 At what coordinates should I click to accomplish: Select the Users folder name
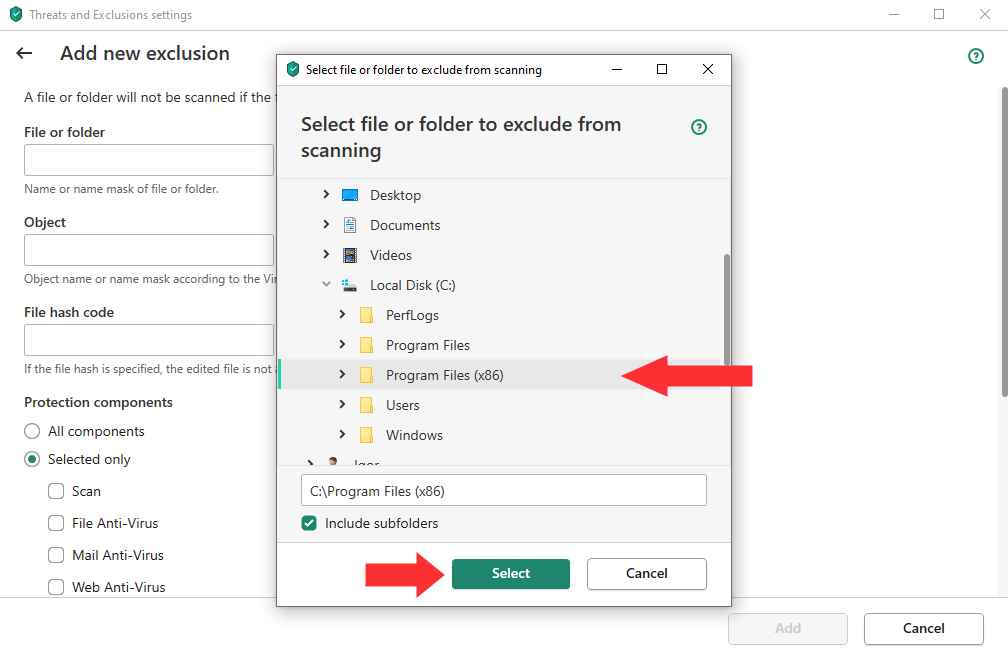point(402,405)
